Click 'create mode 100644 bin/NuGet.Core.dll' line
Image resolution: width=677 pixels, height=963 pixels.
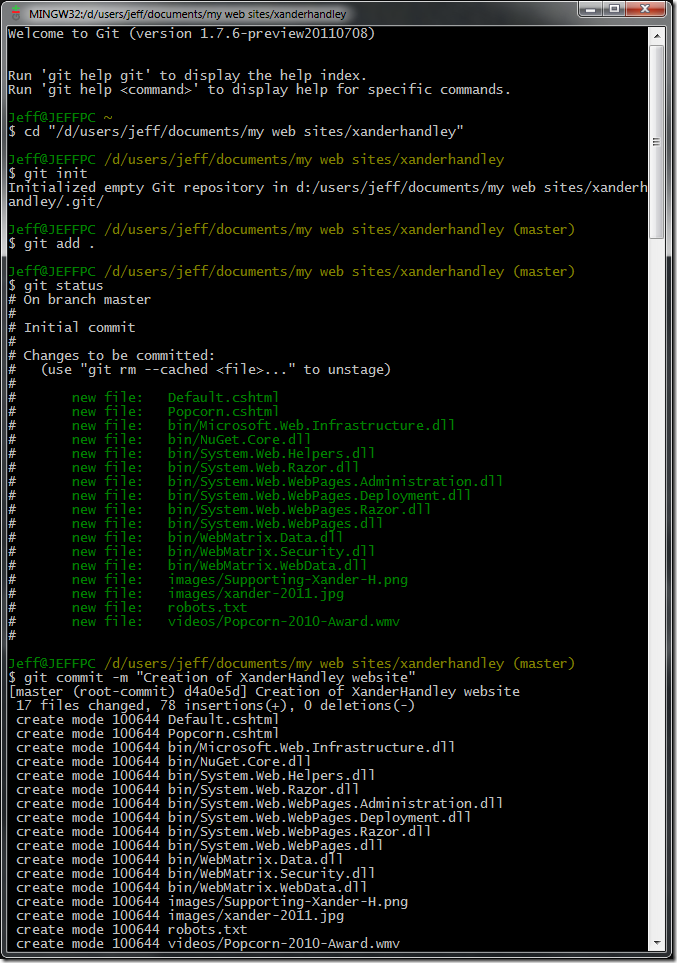click(x=163, y=762)
